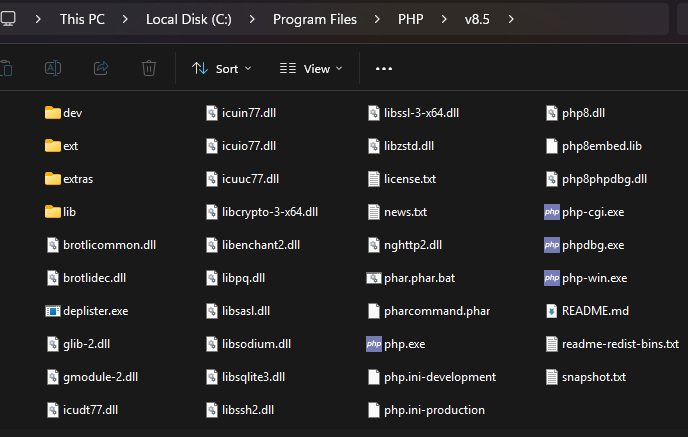
Task: Click the v8.5 breadcrumb segment
Action: 477,19
